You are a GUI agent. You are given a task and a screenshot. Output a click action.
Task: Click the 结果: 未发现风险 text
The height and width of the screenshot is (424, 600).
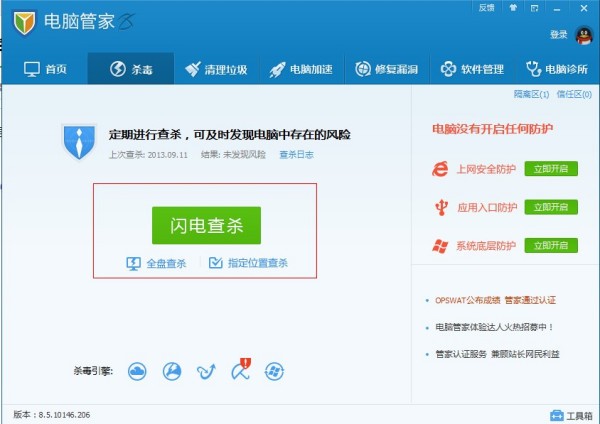(233, 155)
